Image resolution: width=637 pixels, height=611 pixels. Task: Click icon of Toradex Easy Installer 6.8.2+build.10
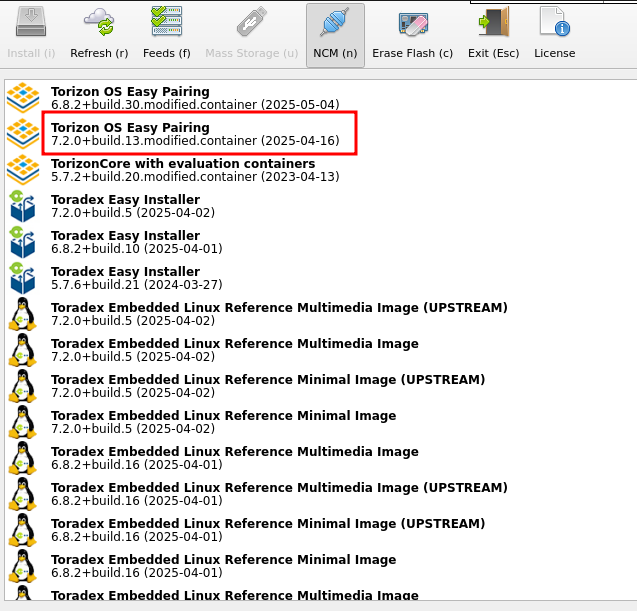23,242
